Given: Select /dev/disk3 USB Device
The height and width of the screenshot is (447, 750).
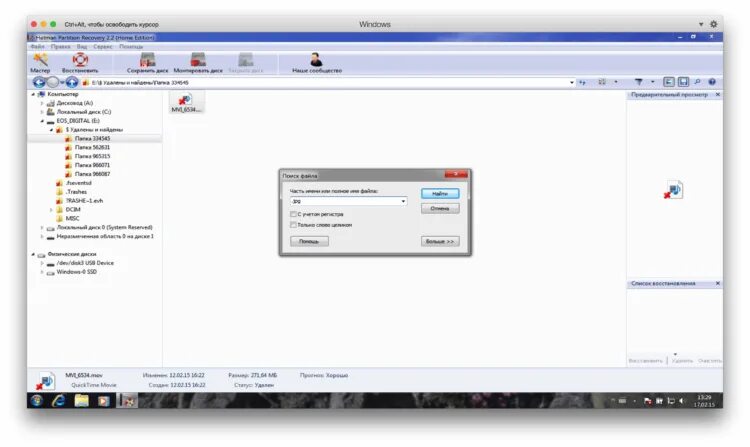Looking at the screenshot, I should (85, 263).
